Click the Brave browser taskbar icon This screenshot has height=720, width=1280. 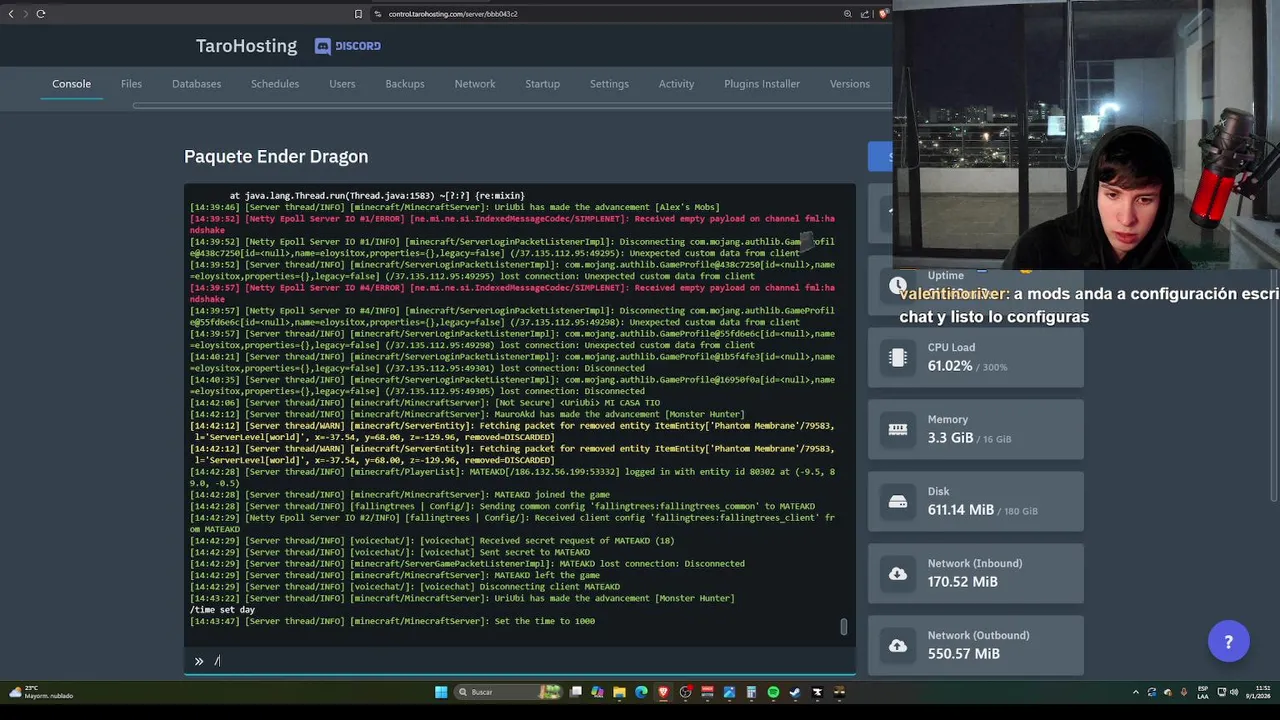click(663, 692)
